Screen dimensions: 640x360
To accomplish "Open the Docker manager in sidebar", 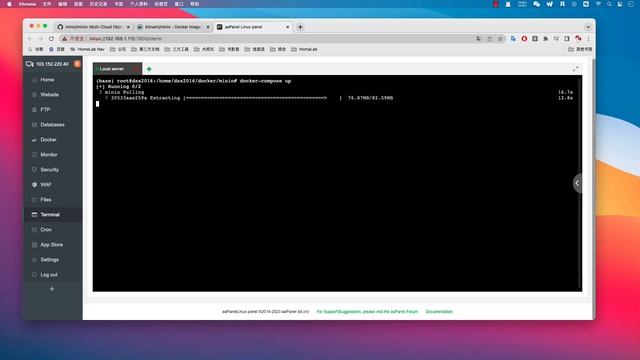I will (x=52, y=140).
